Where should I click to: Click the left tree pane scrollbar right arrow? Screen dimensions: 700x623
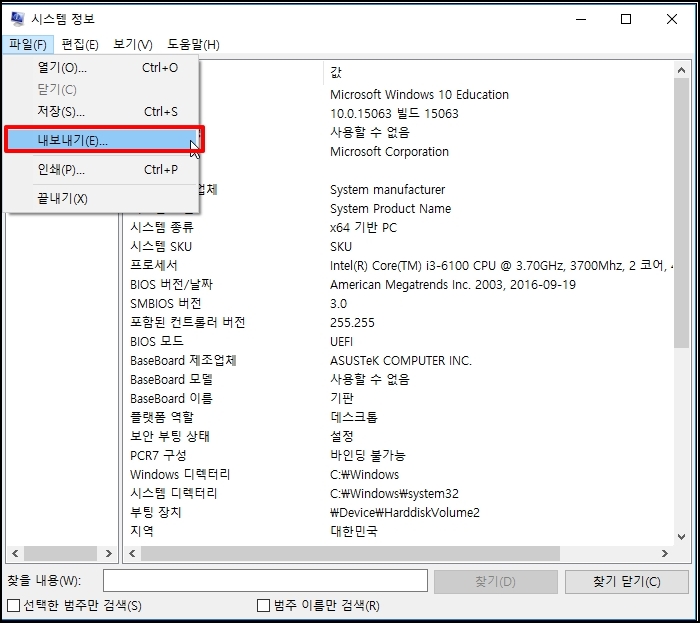click(x=108, y=553)
